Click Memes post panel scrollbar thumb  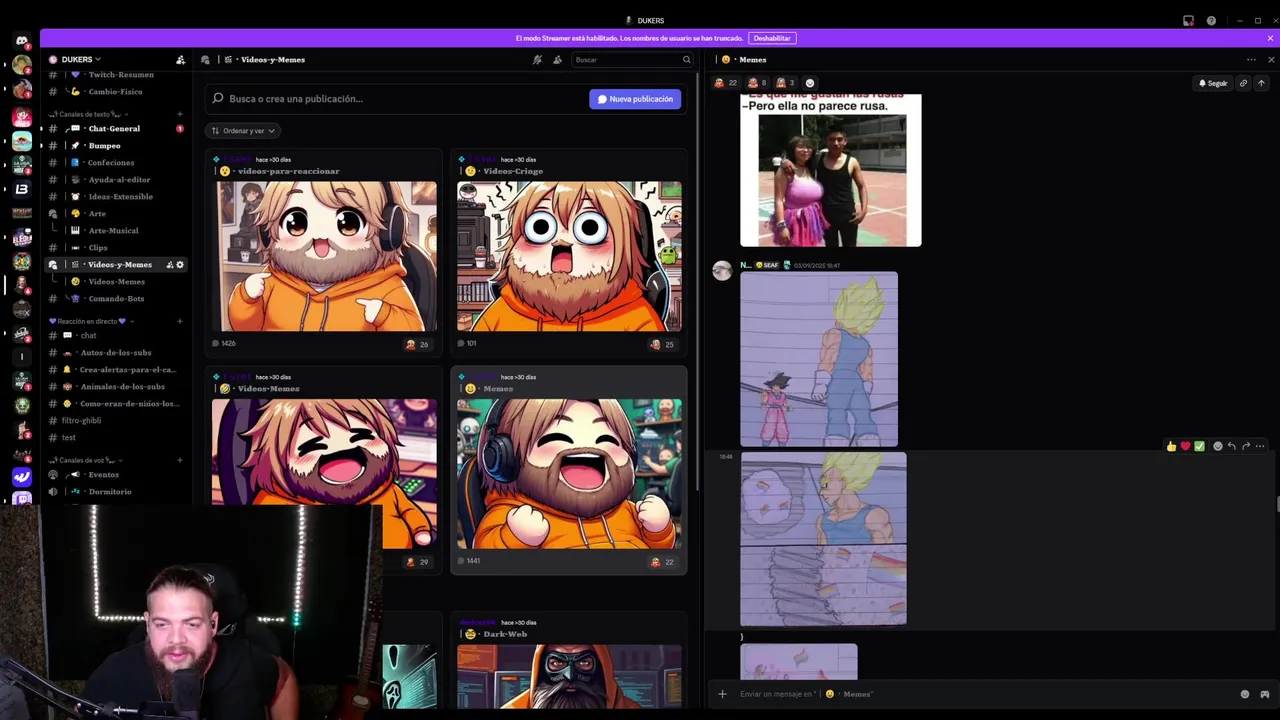pos(1277,504)
